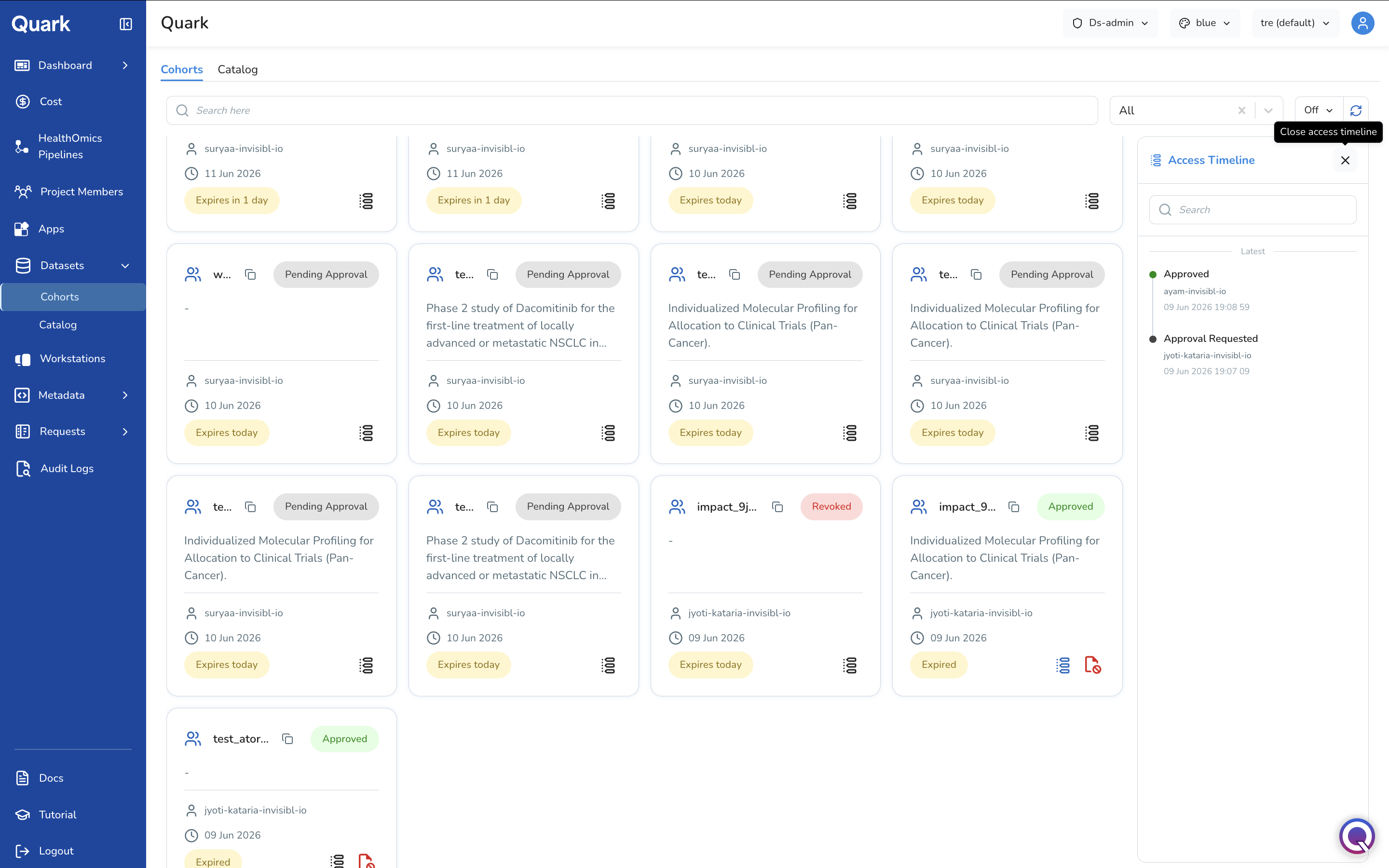
Task: Select the Approval Requested timeline entry
Action: [x=1211, y=339]
